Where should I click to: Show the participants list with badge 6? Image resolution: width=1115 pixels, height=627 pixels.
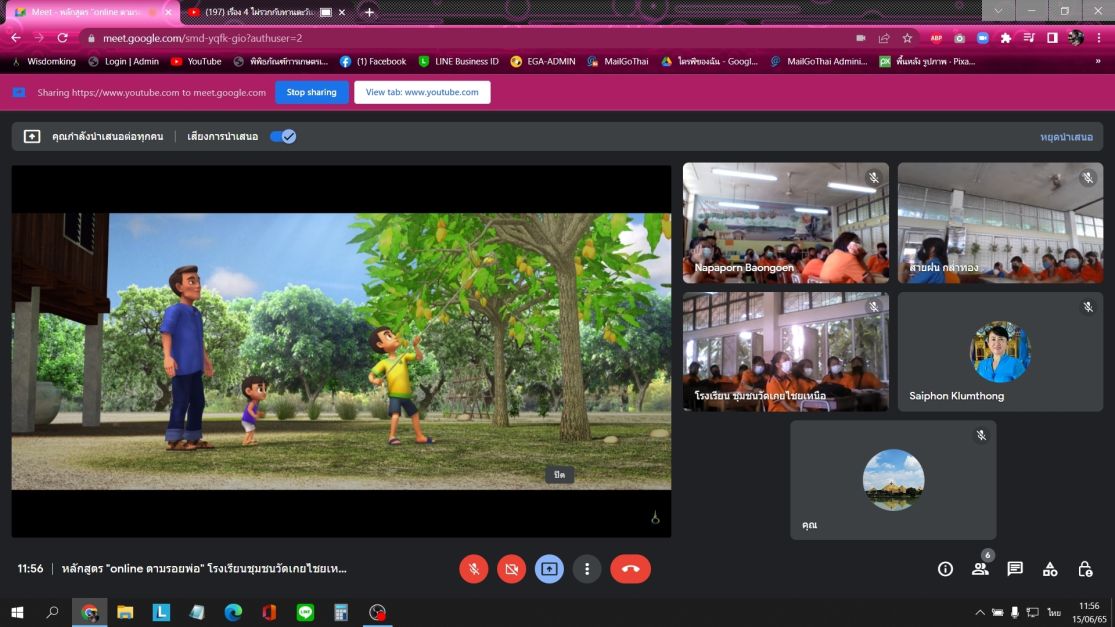click(x=981, y=569)
